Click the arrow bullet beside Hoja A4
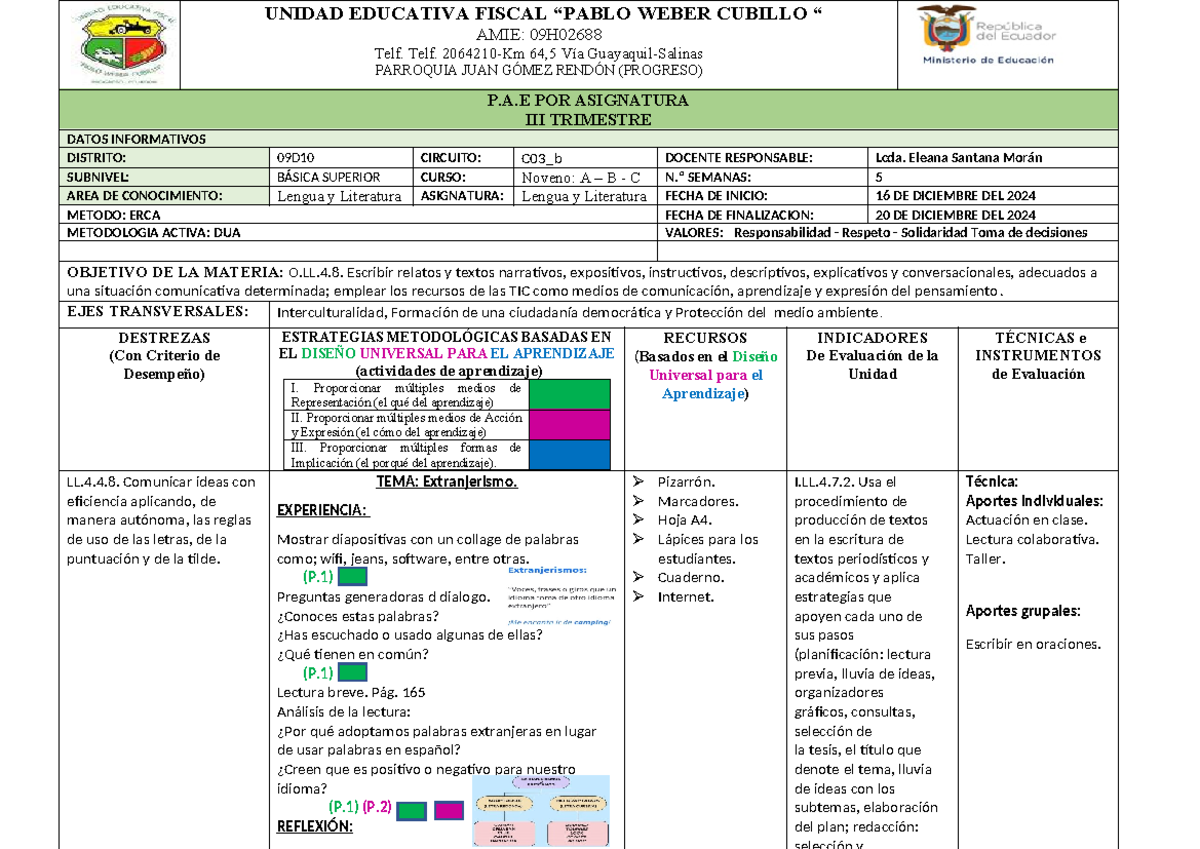This screenshot has width=1200, height=849. [640, 520]
